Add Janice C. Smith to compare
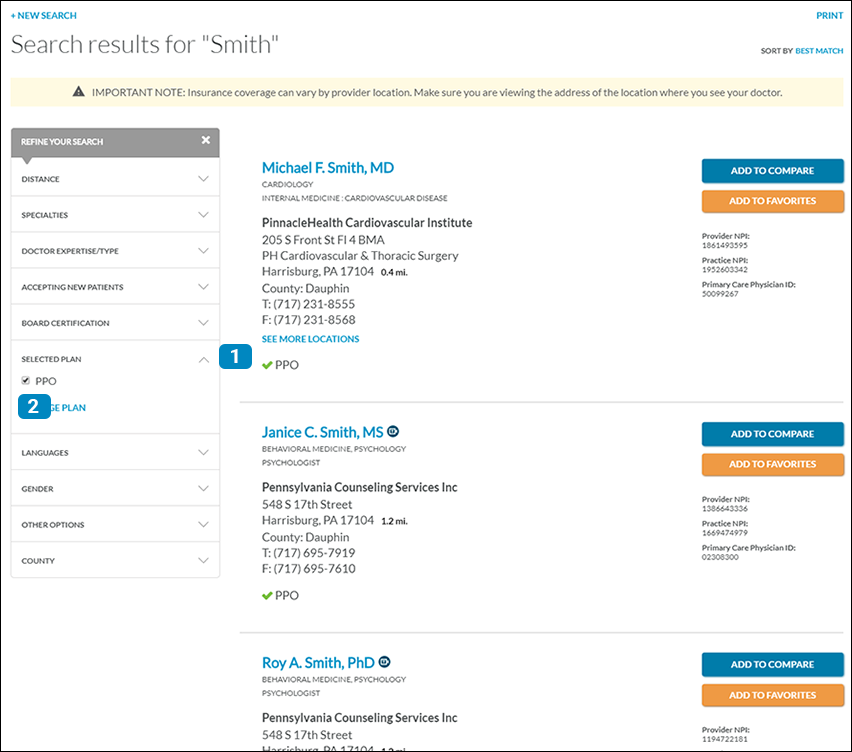The width and height of the screenshot is (852, 752). (x=772, y=434)
